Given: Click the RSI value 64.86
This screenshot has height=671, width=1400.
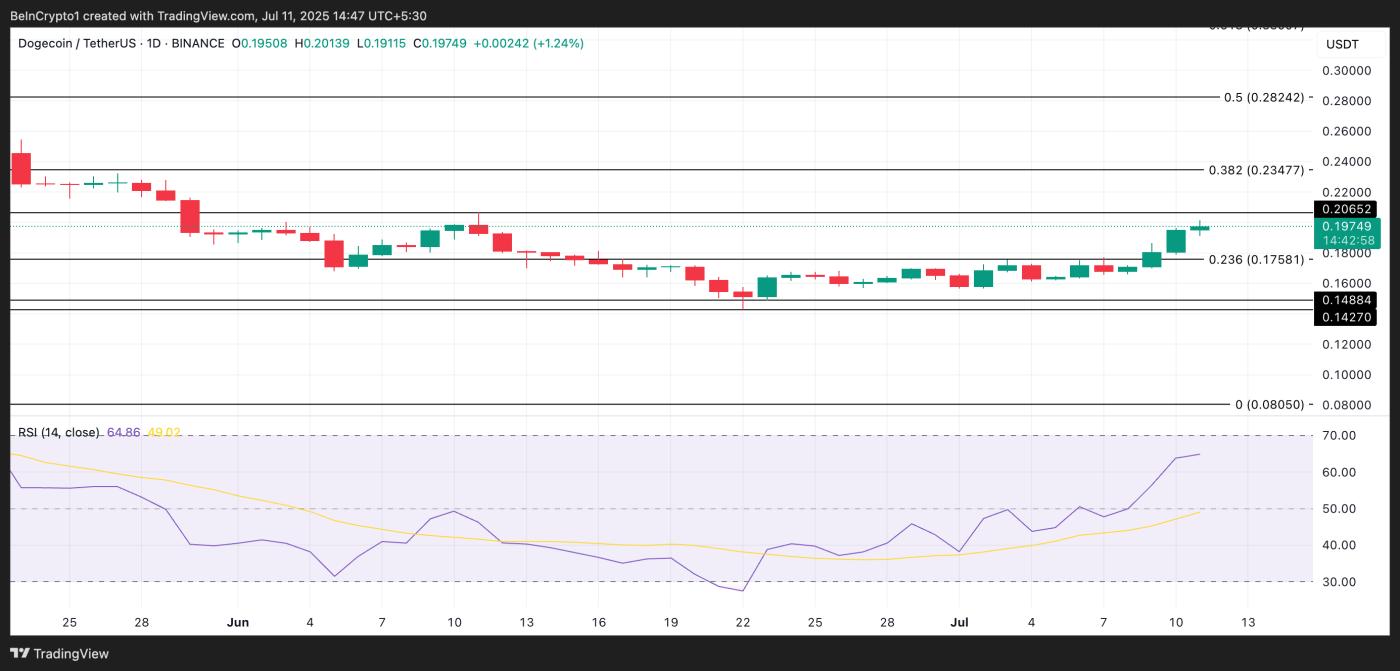Looking at the screenshot, I should (121, 433).
